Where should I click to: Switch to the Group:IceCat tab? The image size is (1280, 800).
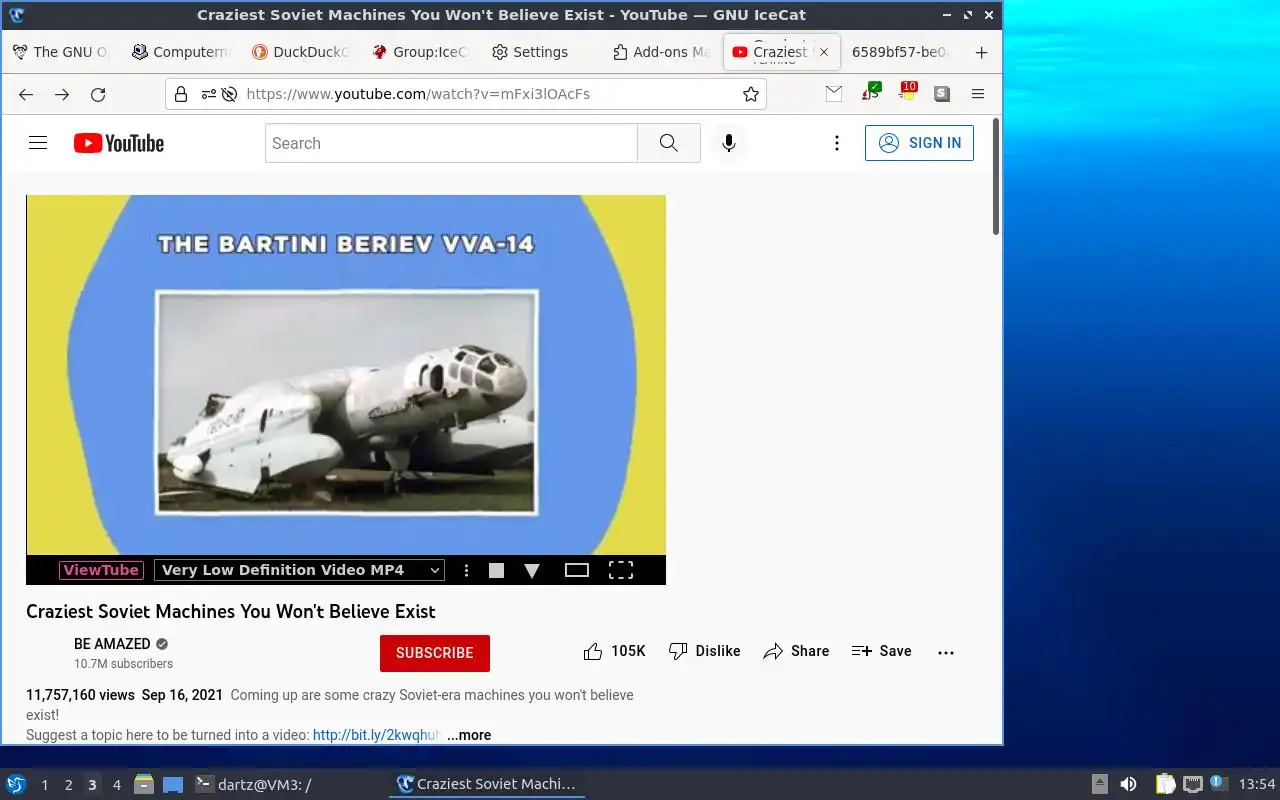pyautogui.click(x=420, y=52)
